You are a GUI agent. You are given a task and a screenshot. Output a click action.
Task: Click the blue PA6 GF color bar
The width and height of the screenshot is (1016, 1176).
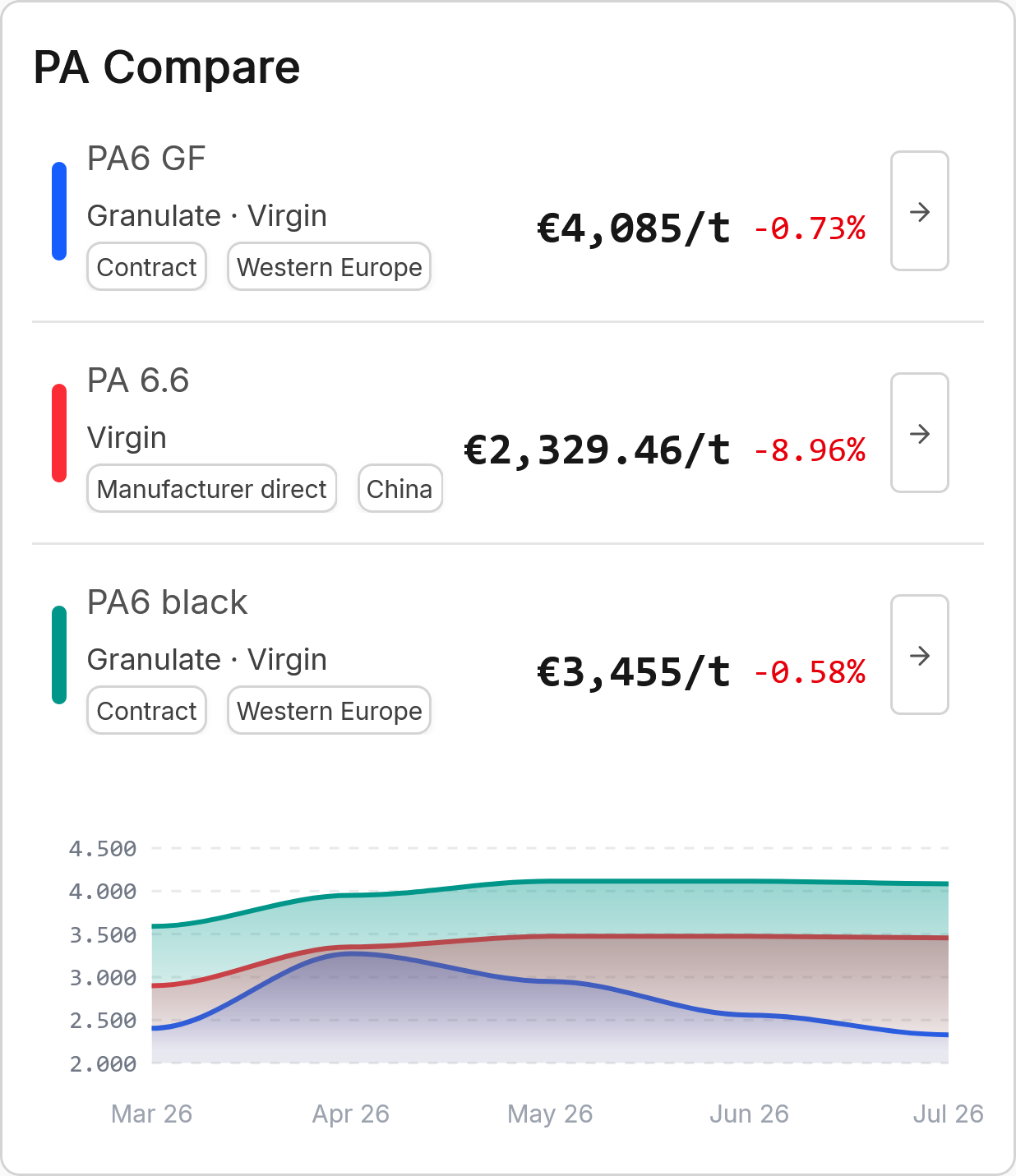(59, 211)
